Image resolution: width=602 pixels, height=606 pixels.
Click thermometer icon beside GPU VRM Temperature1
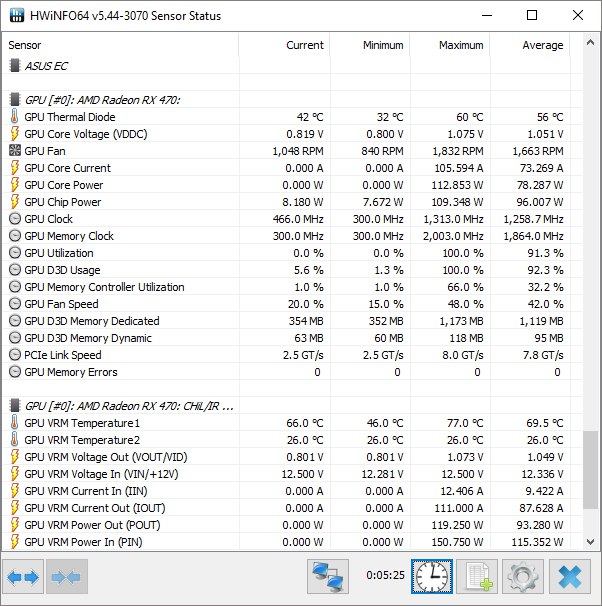[14, 423]
